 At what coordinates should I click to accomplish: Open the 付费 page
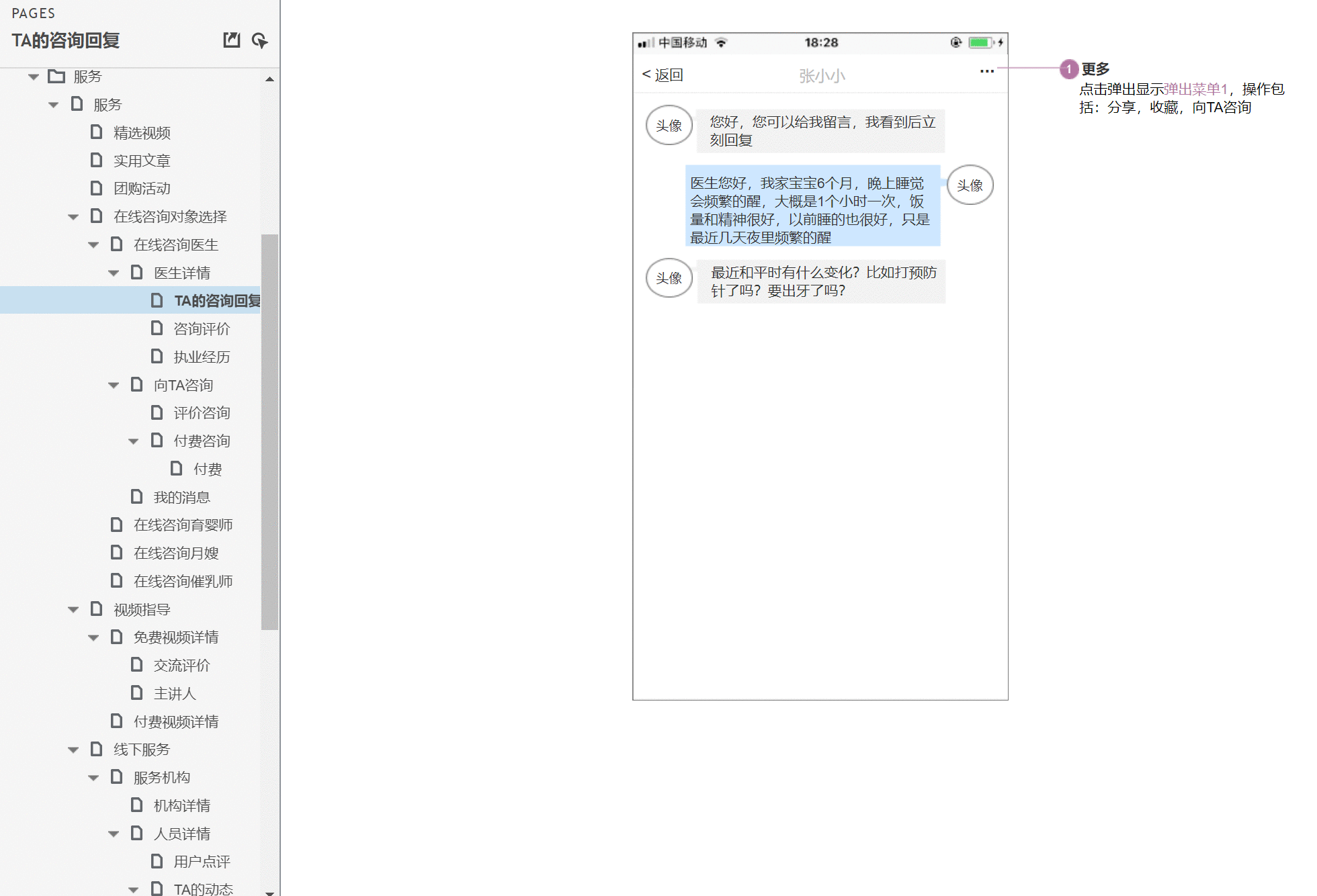[208, 469]
